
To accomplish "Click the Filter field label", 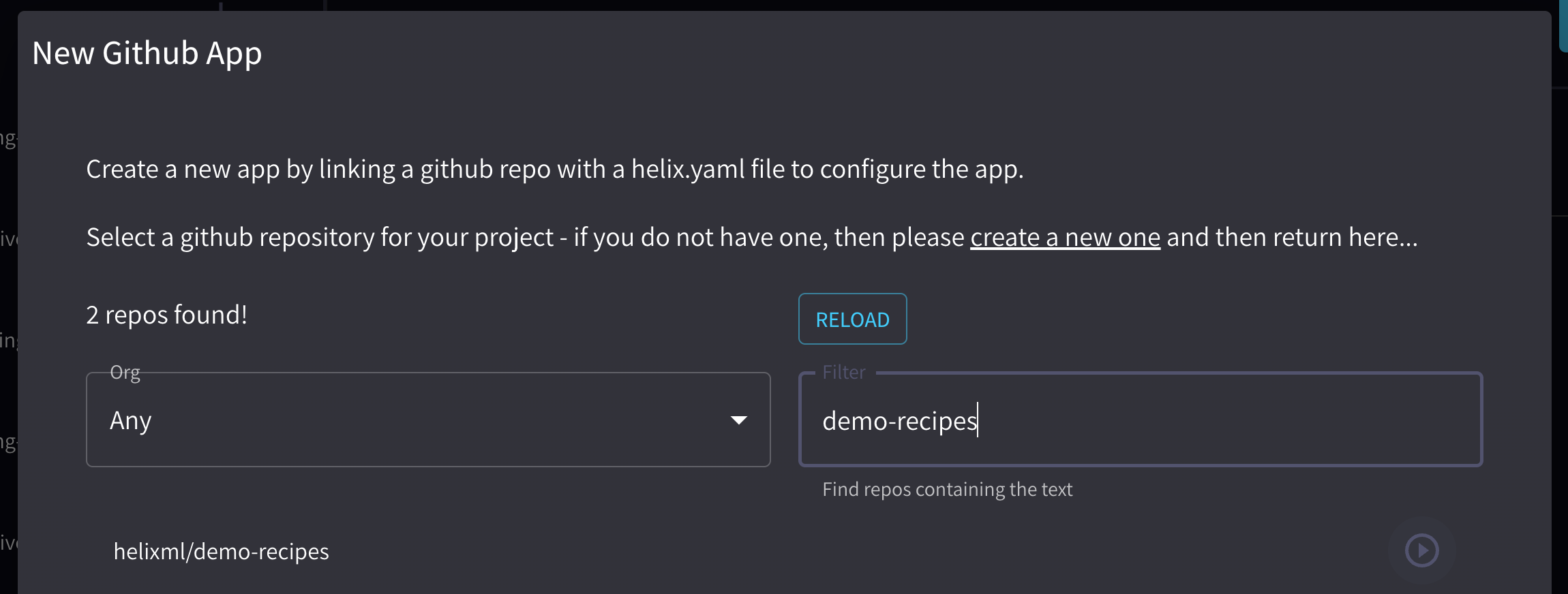I will 843,373.
